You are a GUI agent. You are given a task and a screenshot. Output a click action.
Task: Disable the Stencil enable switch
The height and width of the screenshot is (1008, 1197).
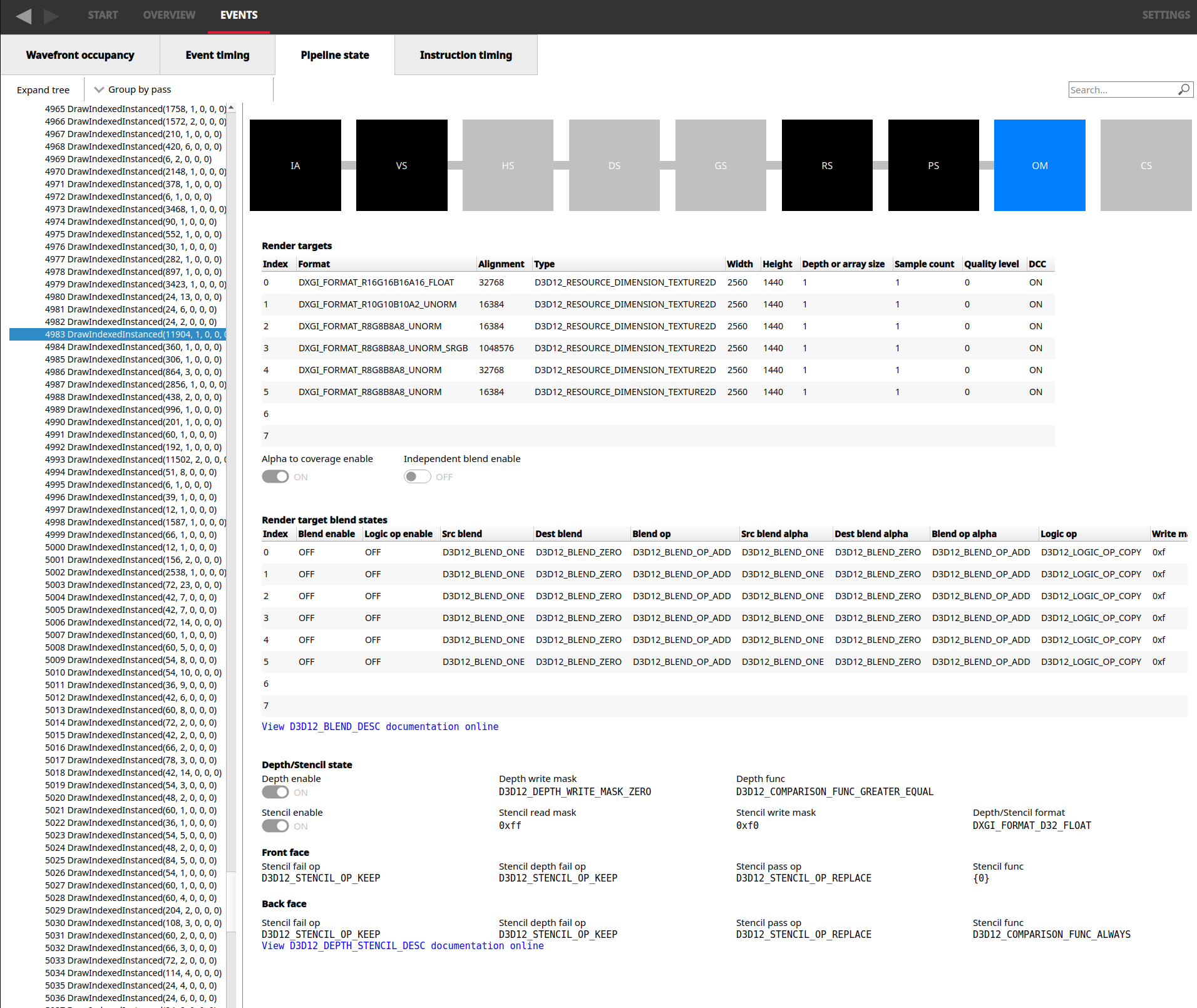pyautogui.click(x=274, y=825)
